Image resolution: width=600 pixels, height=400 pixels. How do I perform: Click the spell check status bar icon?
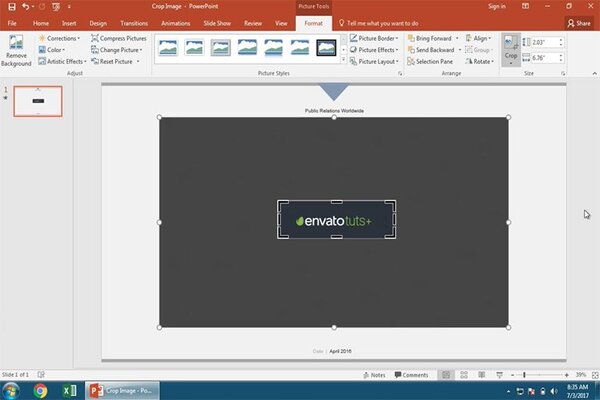(x=41, y=375)
